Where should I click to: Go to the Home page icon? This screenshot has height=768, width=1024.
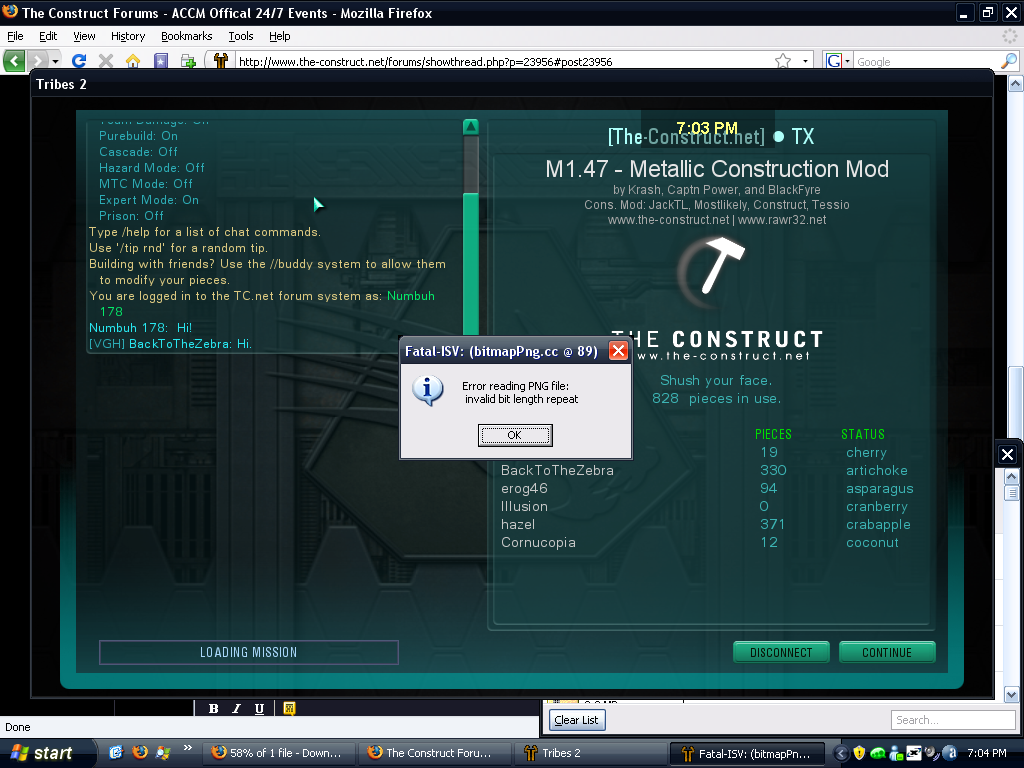(x=133, y=61)
